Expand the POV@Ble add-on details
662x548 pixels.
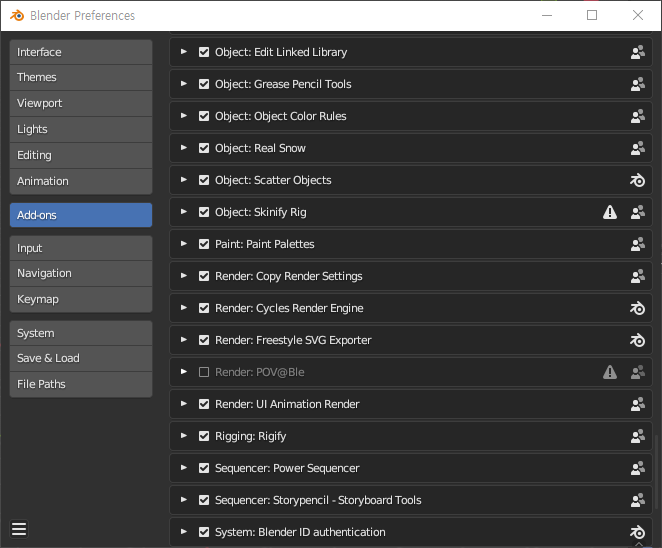point(184,372)
